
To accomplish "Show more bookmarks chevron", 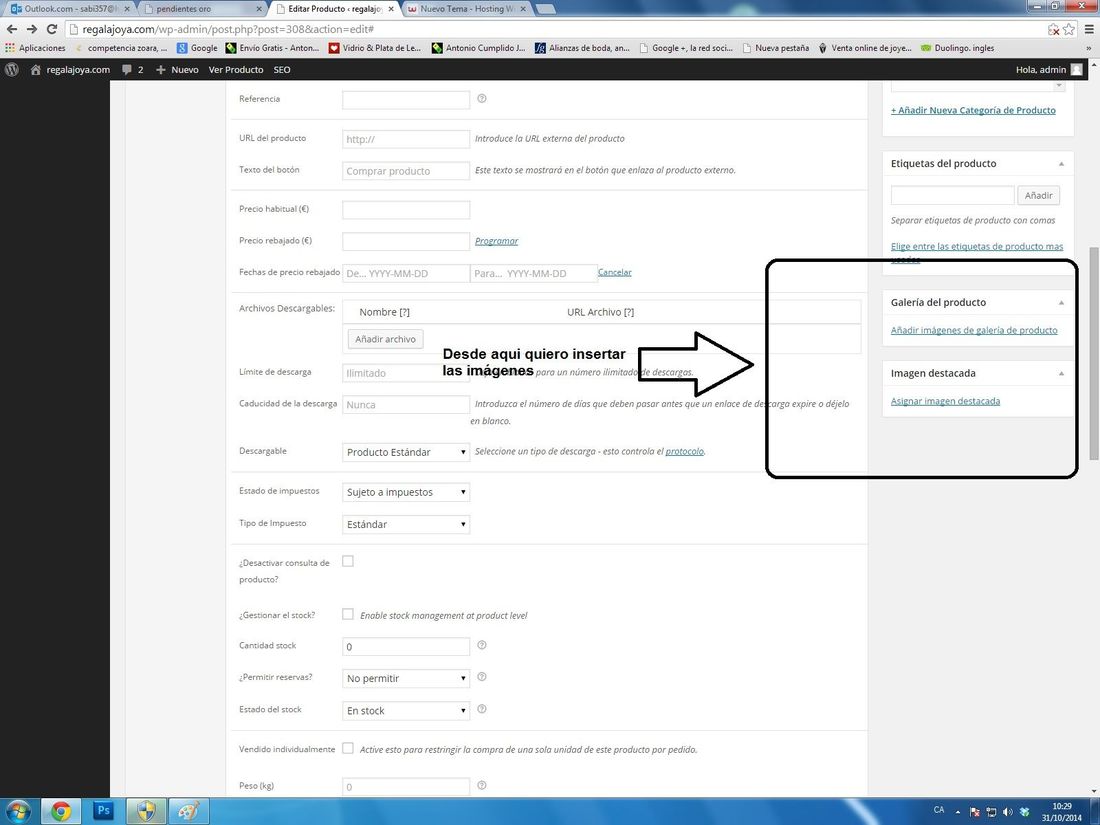I will tap(1089, 48).
